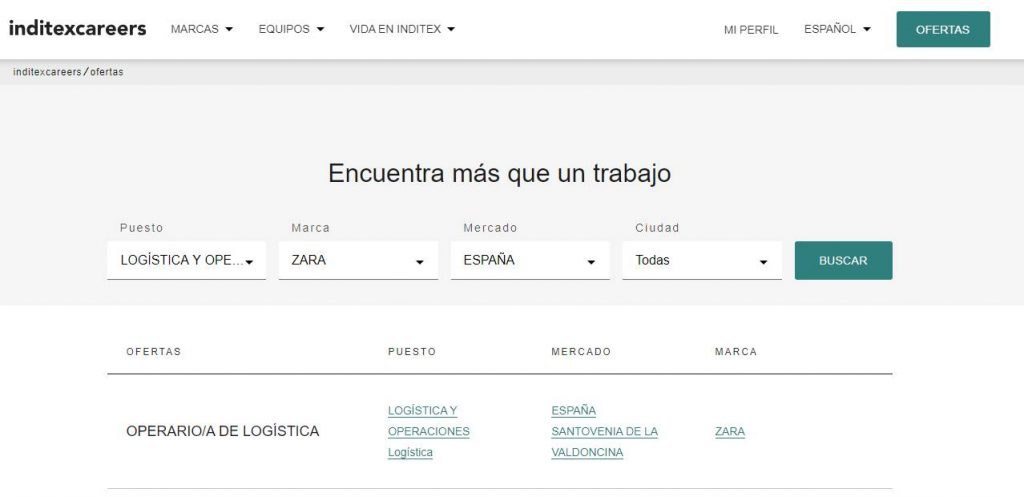Open the Mercado dropdown set to ESPAÑA

[x=530, y=260]
